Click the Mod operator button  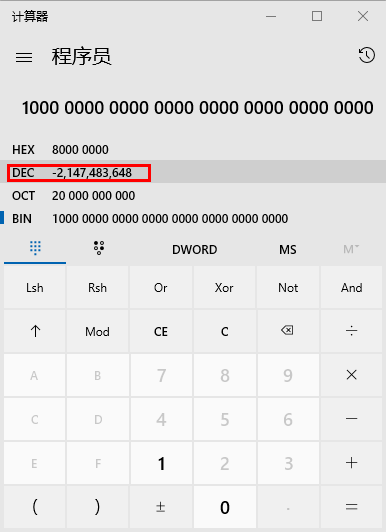(x=98, y=331)
